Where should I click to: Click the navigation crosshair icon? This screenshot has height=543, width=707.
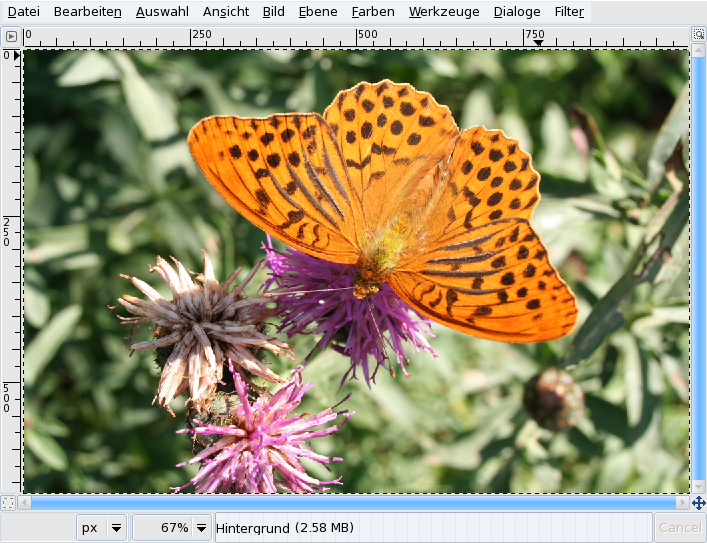[698, 503]
